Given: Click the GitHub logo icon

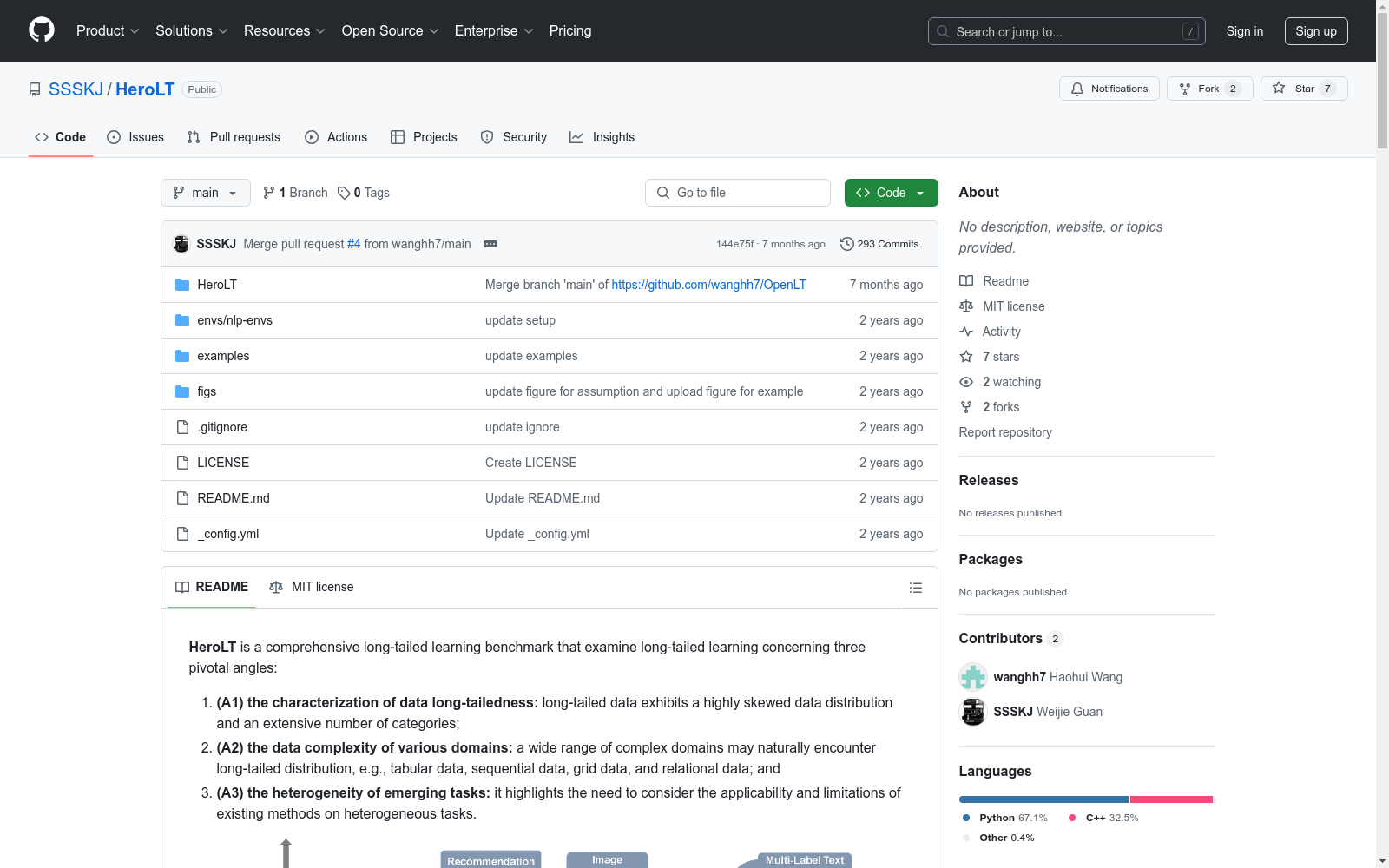Looking at the screenshot, I should 42,30.
